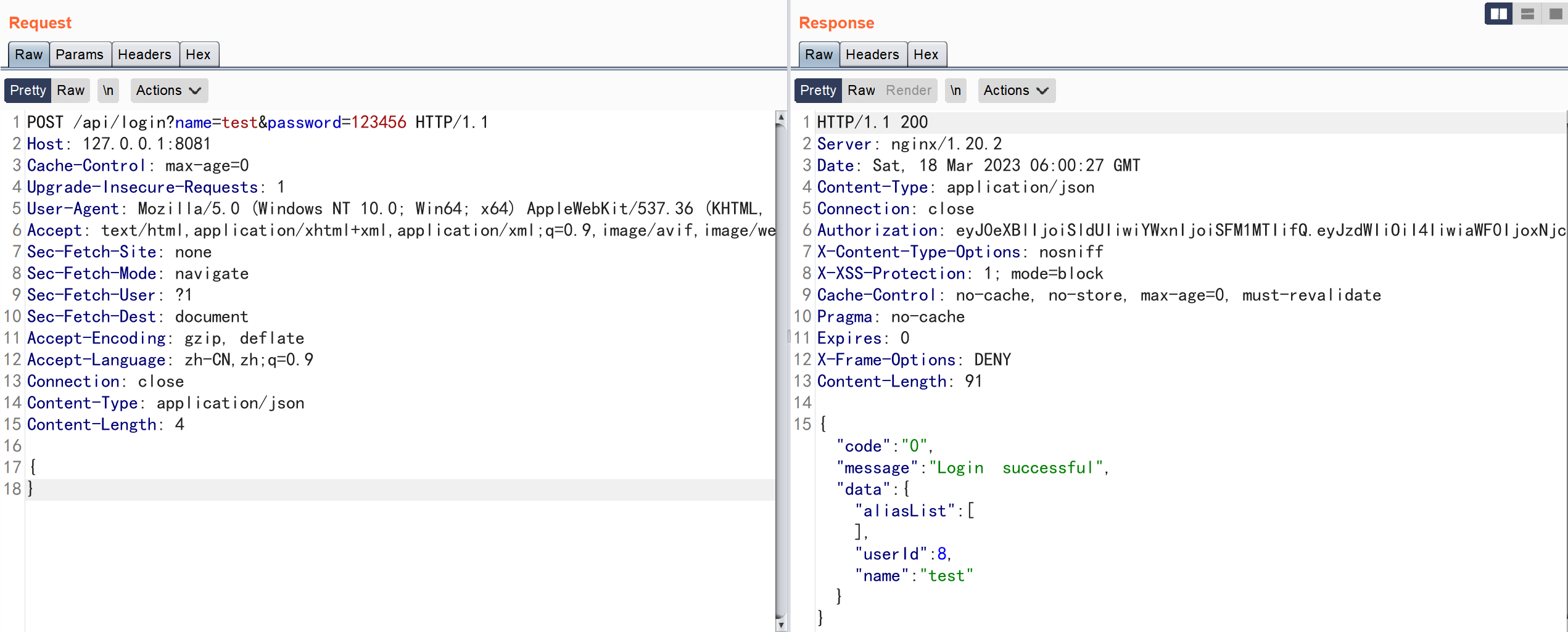The image size is (1568, 632).
Task: Click the "name":"test" JSON line
Action: (x=914, y=575)
